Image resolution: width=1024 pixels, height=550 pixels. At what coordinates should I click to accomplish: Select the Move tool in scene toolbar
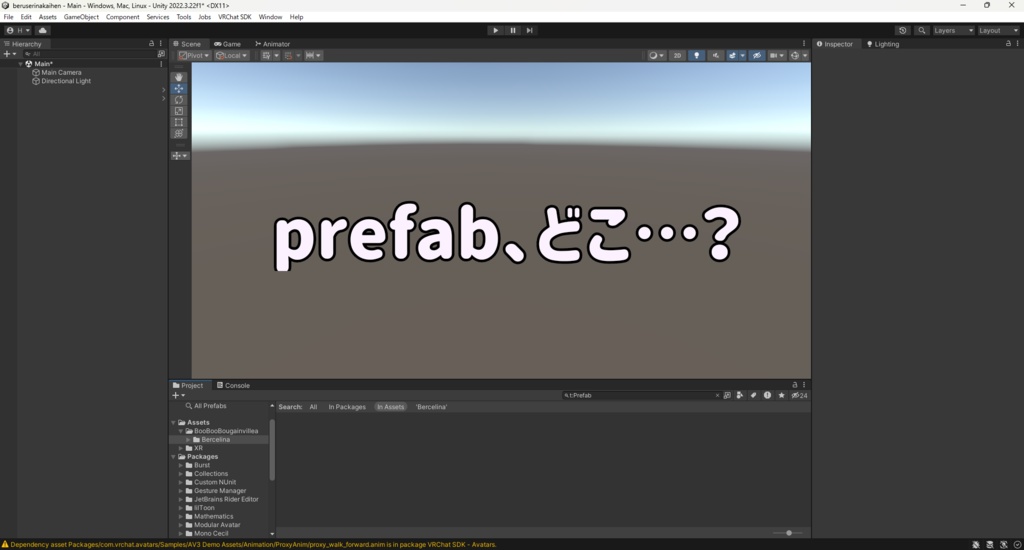point(178,88)
